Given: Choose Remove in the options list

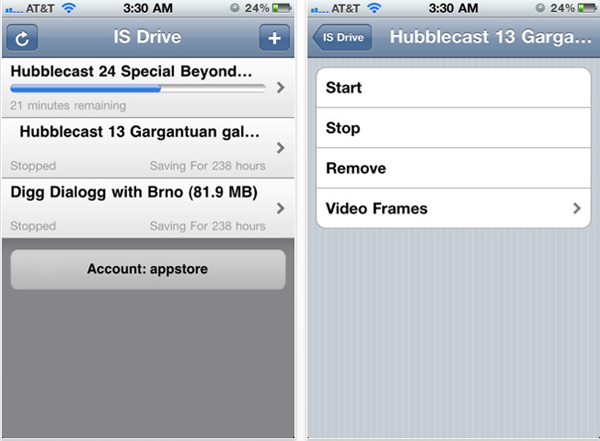Looking at the screenshot, I should (x=453, y=168).
